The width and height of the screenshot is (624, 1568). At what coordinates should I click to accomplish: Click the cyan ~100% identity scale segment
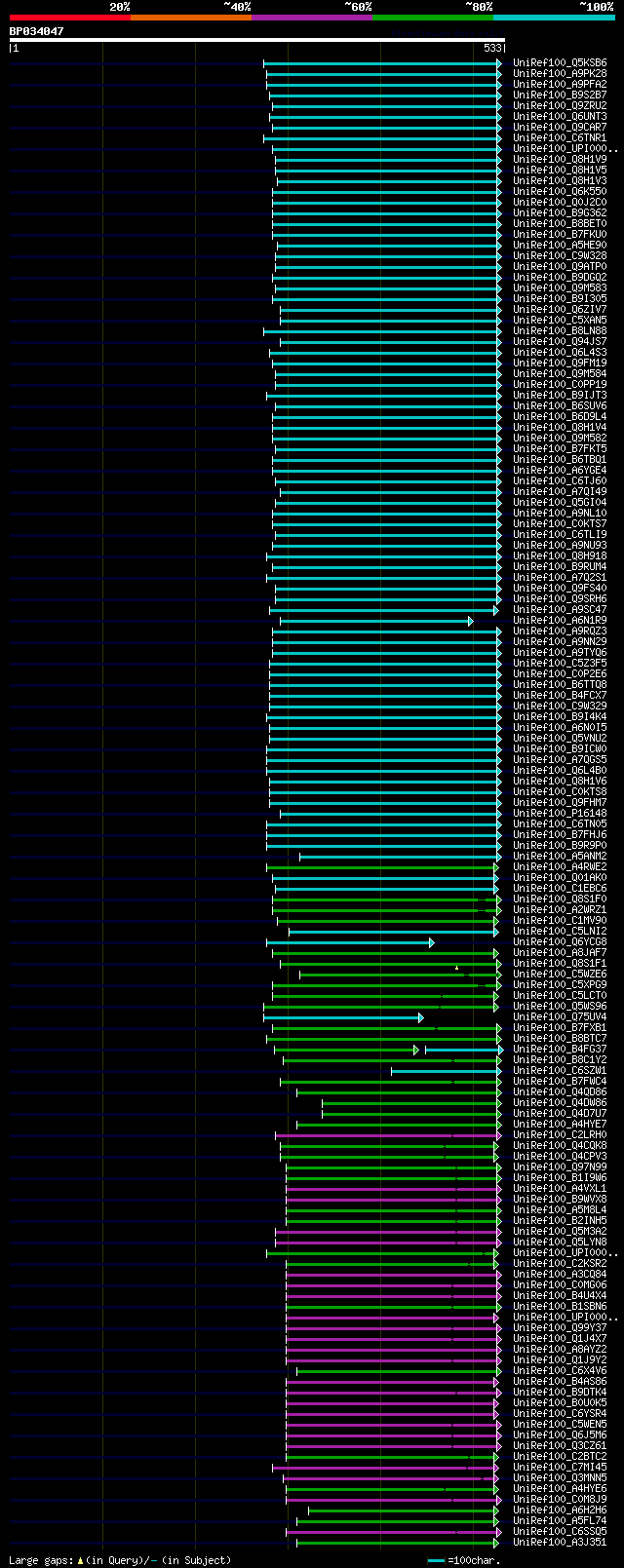point(554,18)
